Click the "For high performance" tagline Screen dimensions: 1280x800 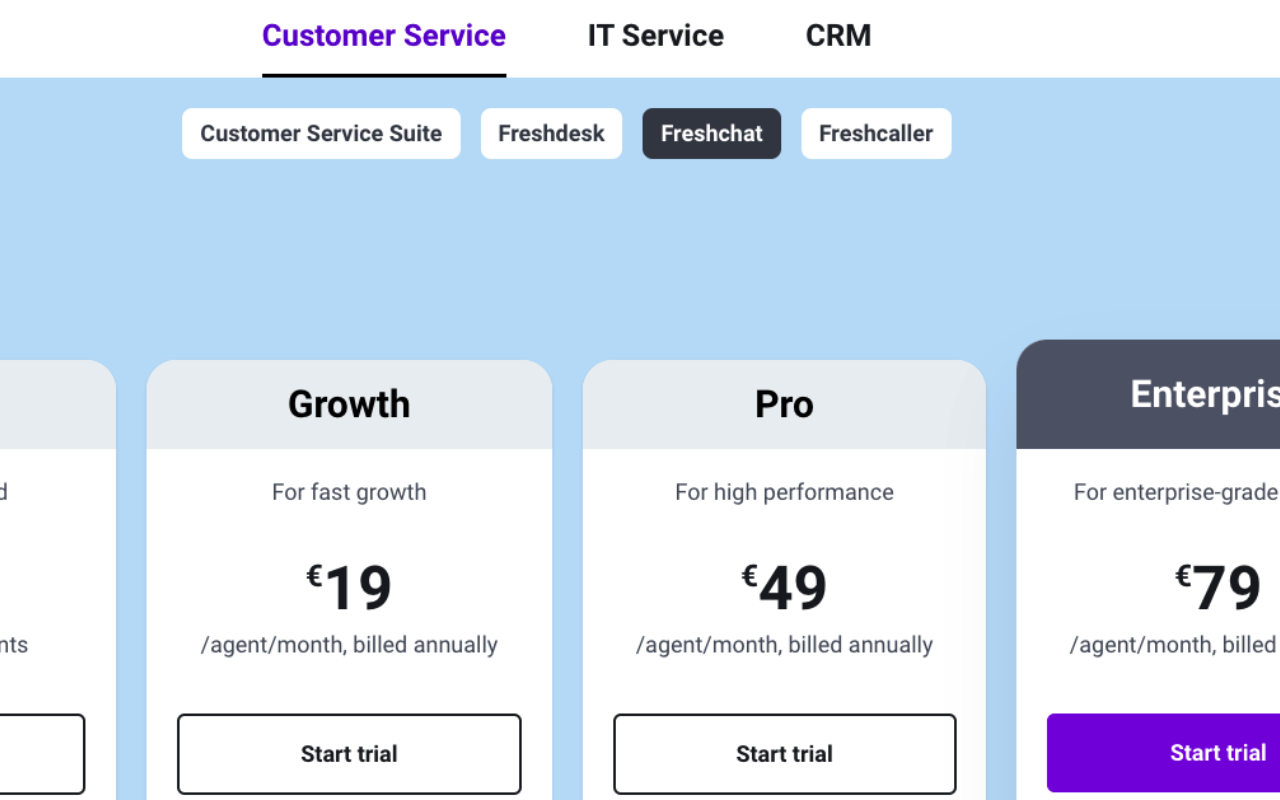784,492
